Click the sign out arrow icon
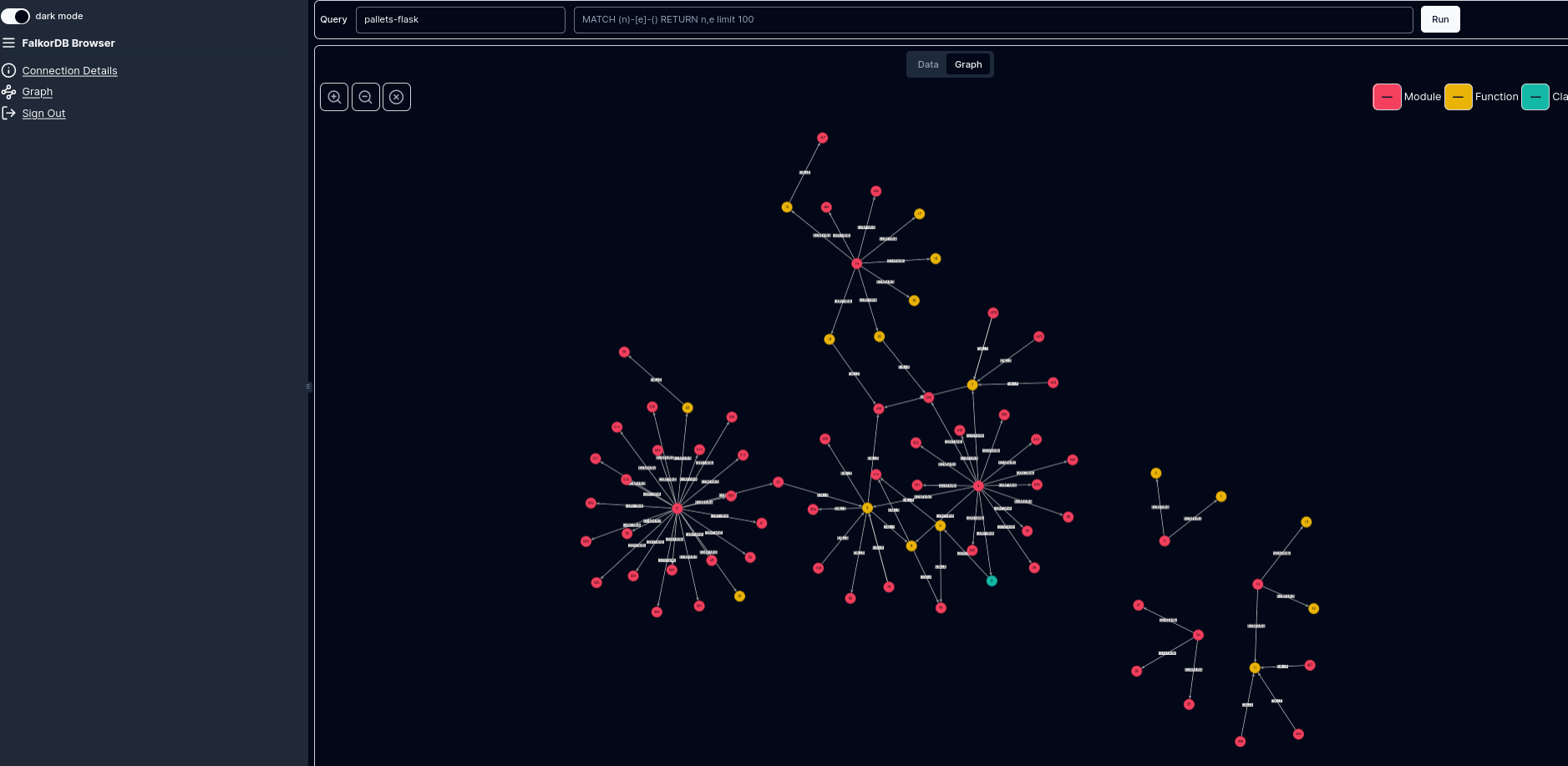Image resolution: width=1568 pixels, height=766 pixels. [x=8, y=113]
